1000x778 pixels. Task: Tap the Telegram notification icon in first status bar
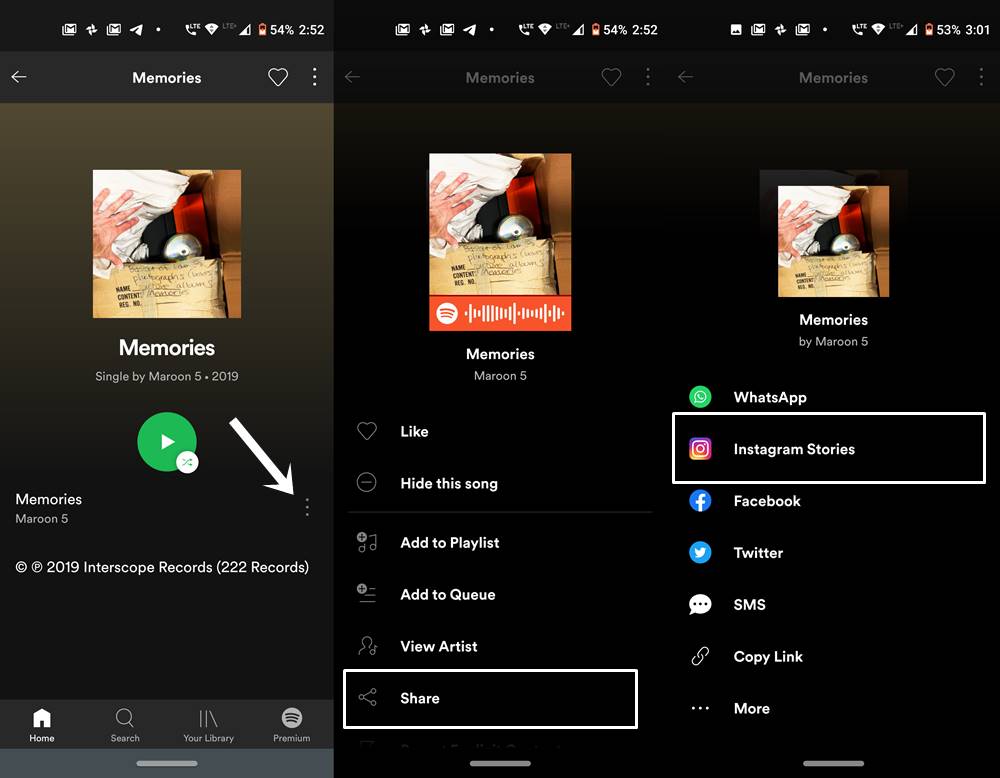[136, 29]
